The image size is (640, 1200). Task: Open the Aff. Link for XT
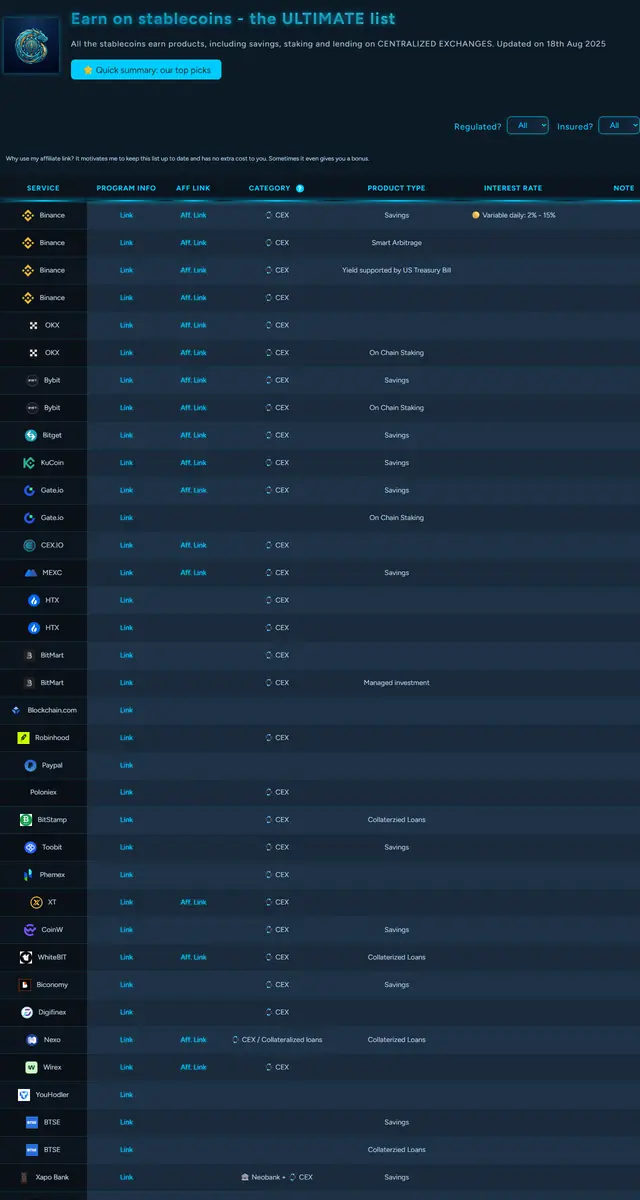tap(193, 902)
